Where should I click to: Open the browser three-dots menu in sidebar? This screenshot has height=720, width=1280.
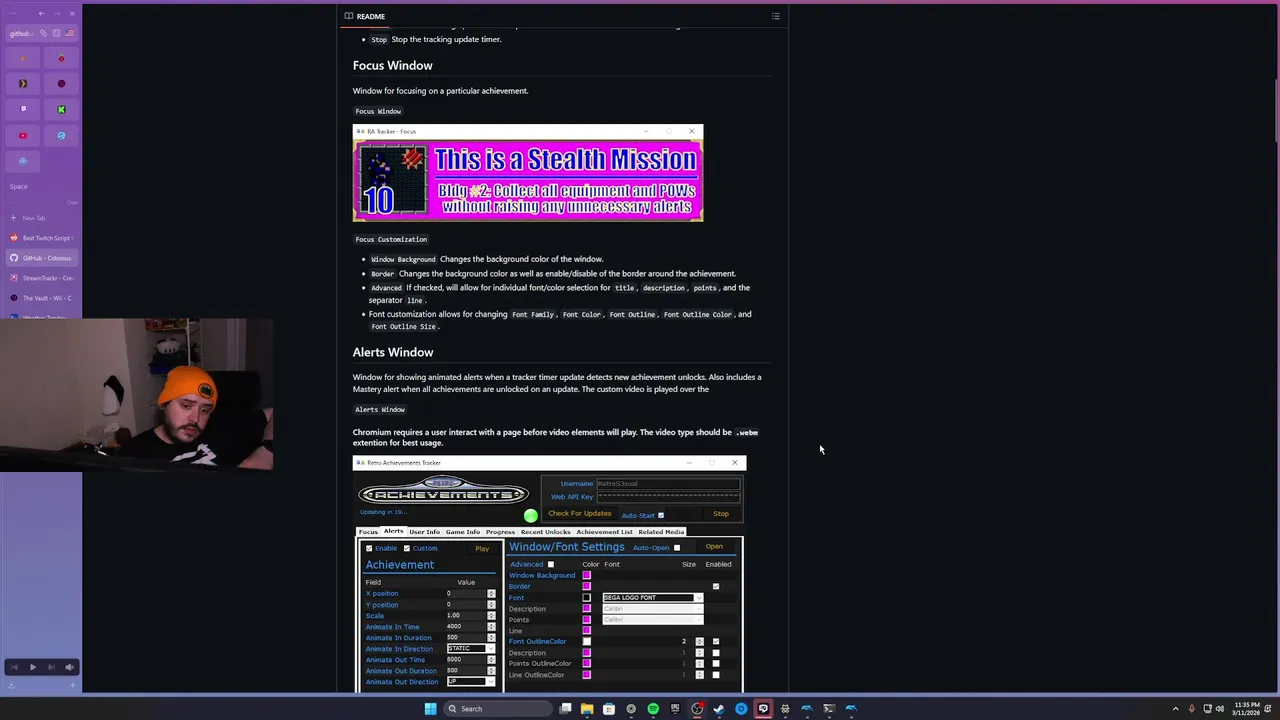click(x=13, y=13)
